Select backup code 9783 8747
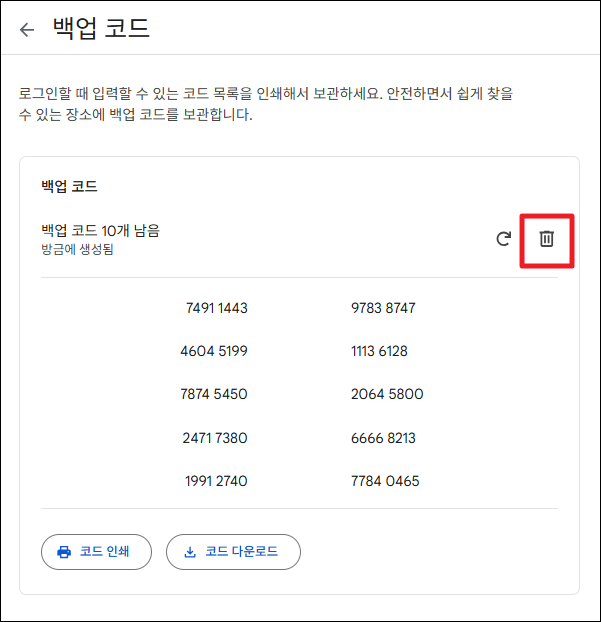The height and width of the screenshot is (622, 601). point(383,308)
